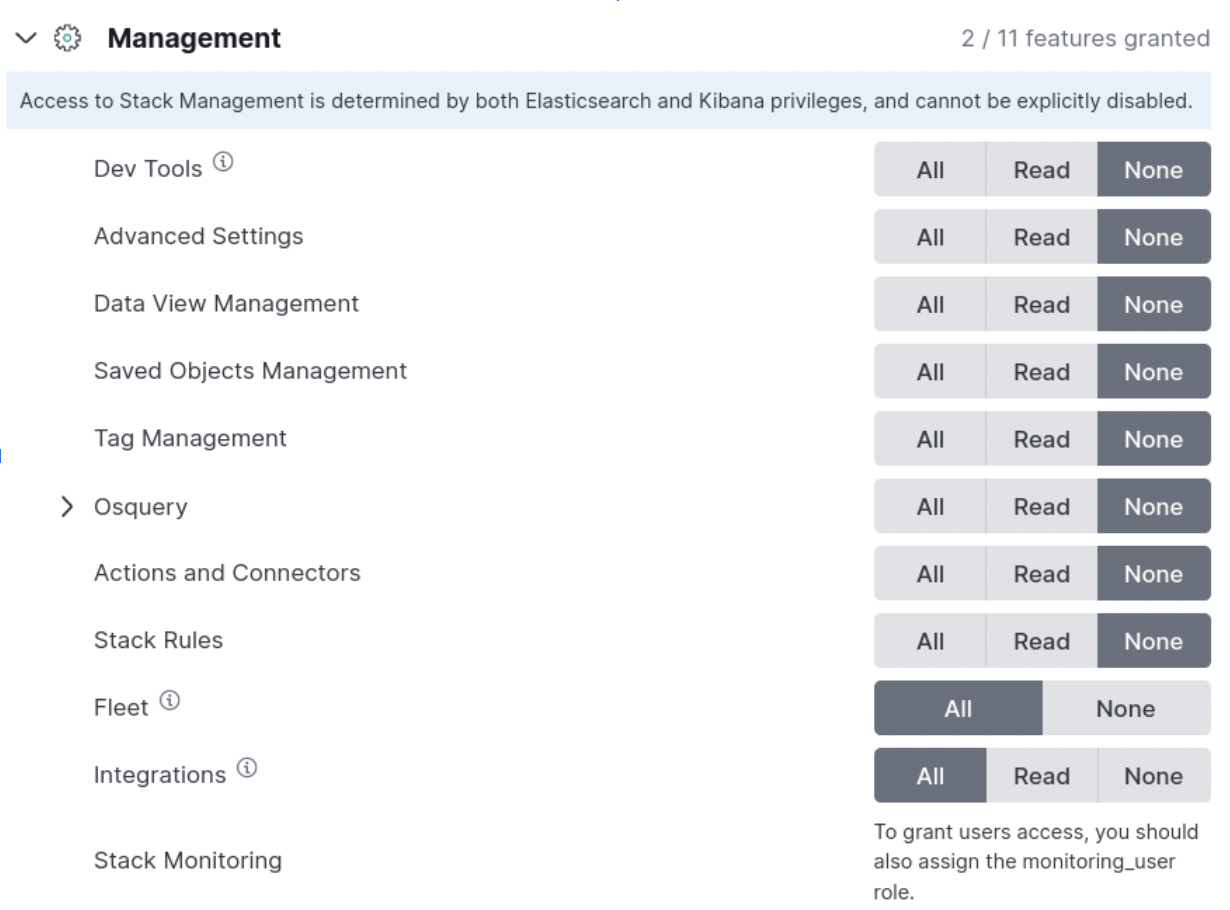The height and width of the screenshot is (910, 1230).
Task: Collapse the Management section chevron
Action: tap(27, 39)
